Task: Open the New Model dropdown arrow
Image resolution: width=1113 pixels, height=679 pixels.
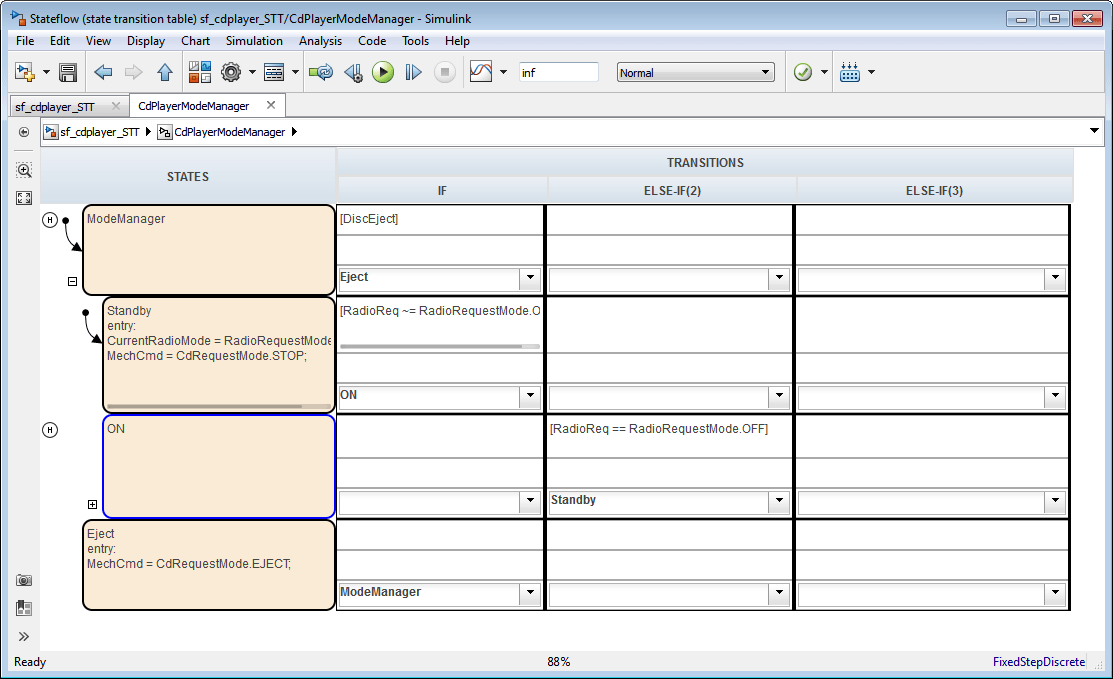Action: click(x=46, y=72)
